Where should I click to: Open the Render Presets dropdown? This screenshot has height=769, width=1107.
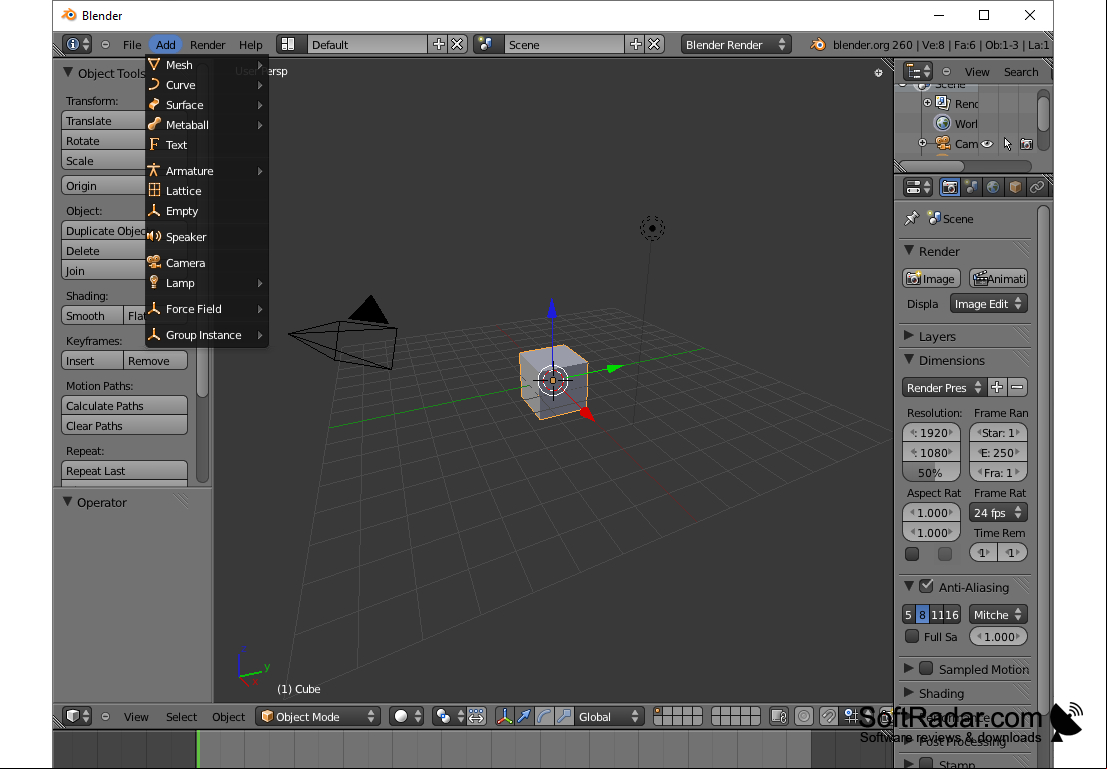pyautogui.click(x=944, y=388)
